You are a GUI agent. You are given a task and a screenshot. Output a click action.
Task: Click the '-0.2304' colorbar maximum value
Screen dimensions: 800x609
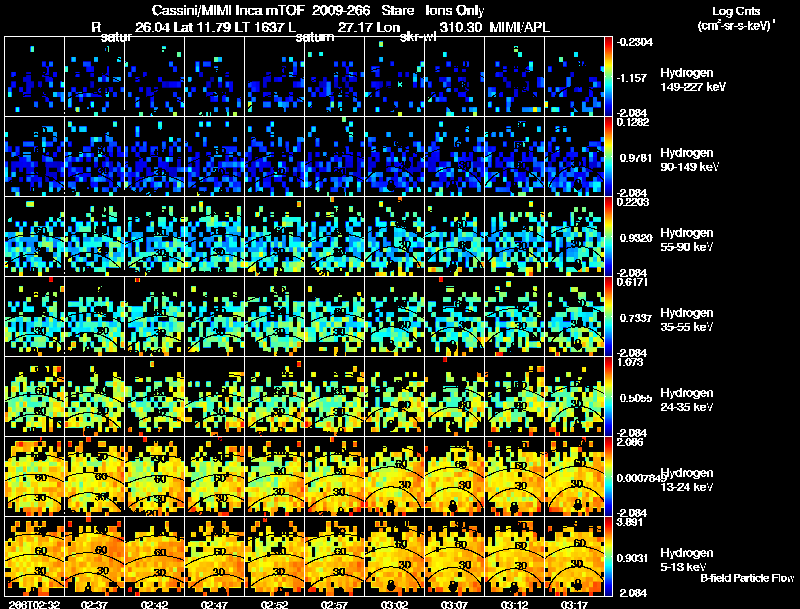[634, 42]
